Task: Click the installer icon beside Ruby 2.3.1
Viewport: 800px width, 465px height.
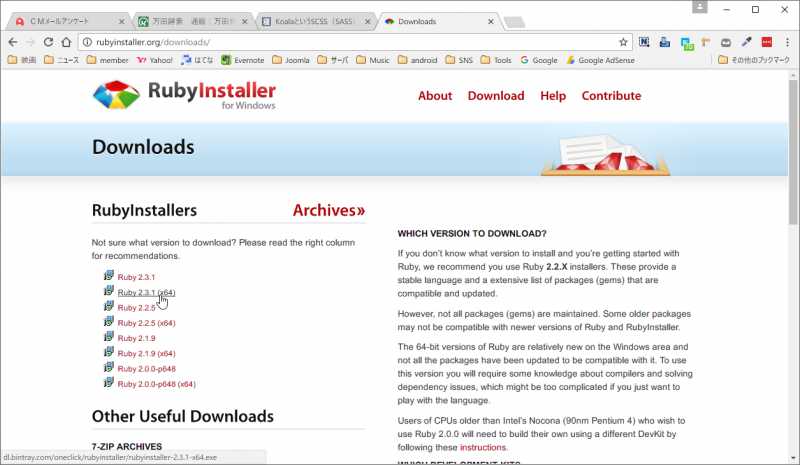Action: [109, 276]
